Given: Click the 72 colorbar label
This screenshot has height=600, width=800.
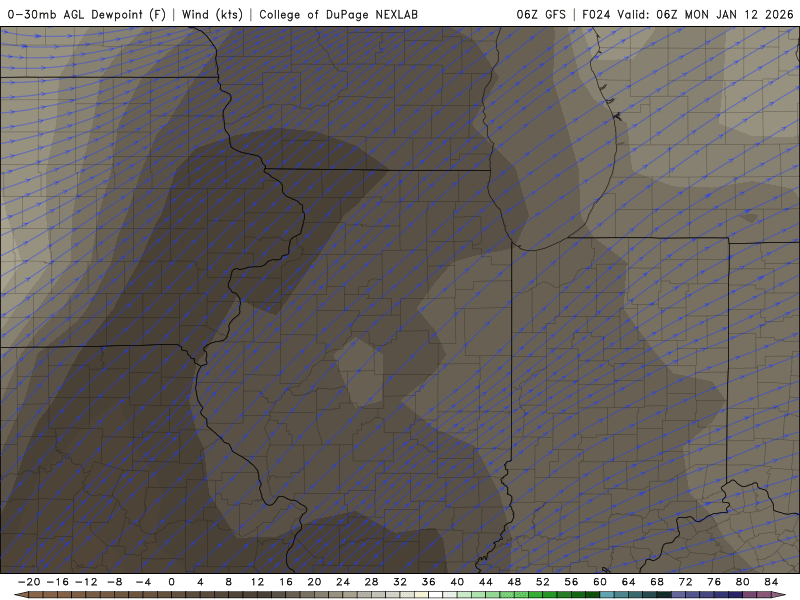Looking at the screenshot, I should (686, 582).
